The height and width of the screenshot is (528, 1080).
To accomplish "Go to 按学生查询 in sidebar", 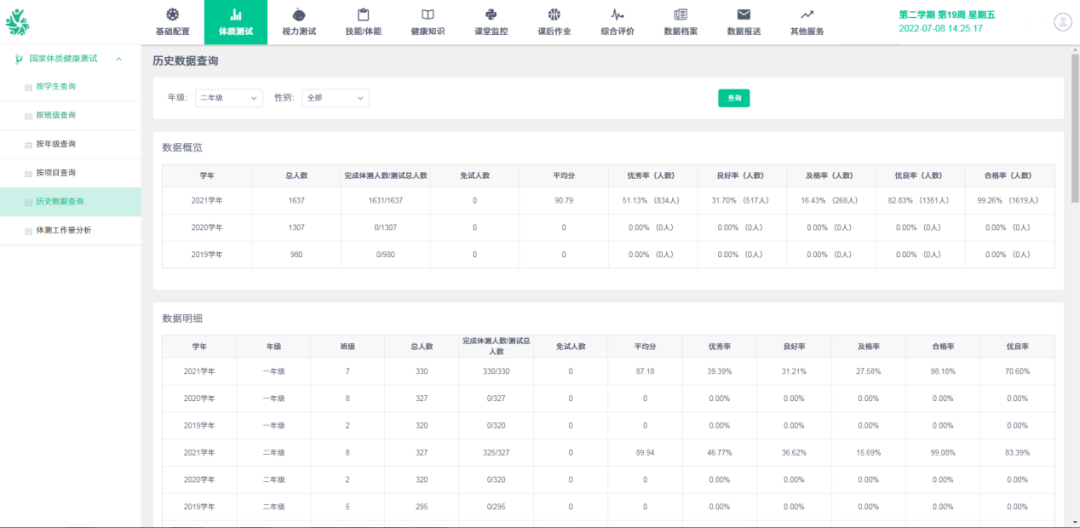I will pyautogui.click(x=70, y=87).
